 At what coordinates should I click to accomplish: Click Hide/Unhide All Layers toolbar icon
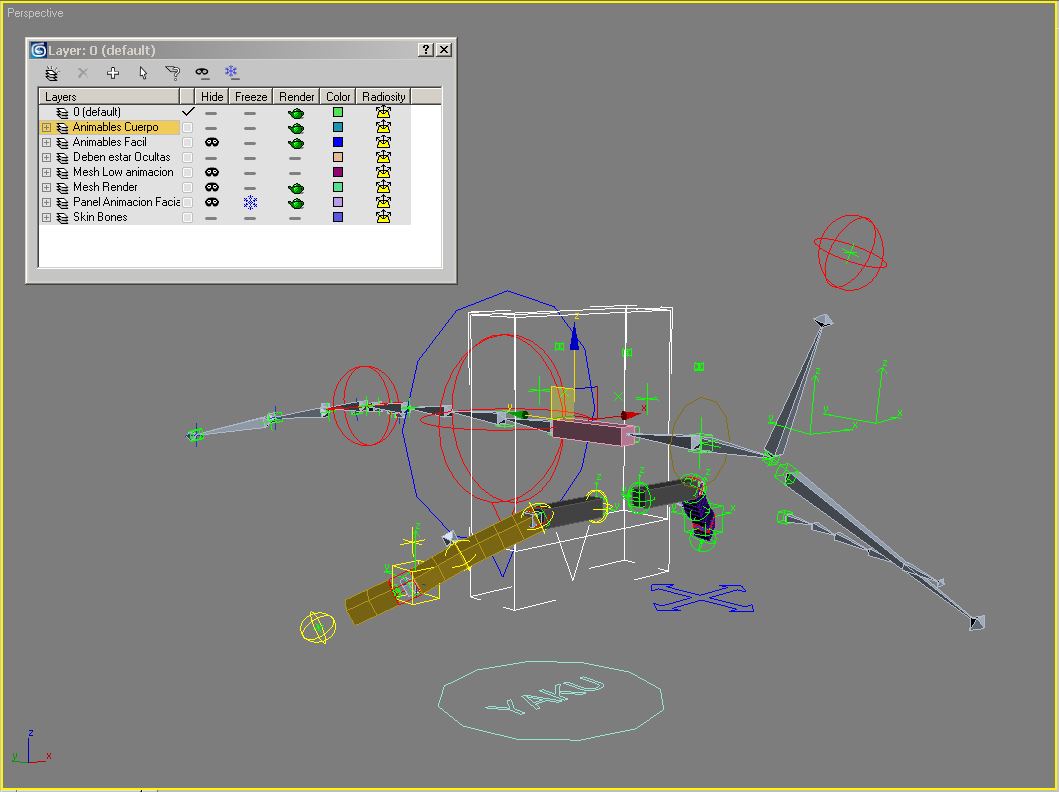[x=202, y=72]
